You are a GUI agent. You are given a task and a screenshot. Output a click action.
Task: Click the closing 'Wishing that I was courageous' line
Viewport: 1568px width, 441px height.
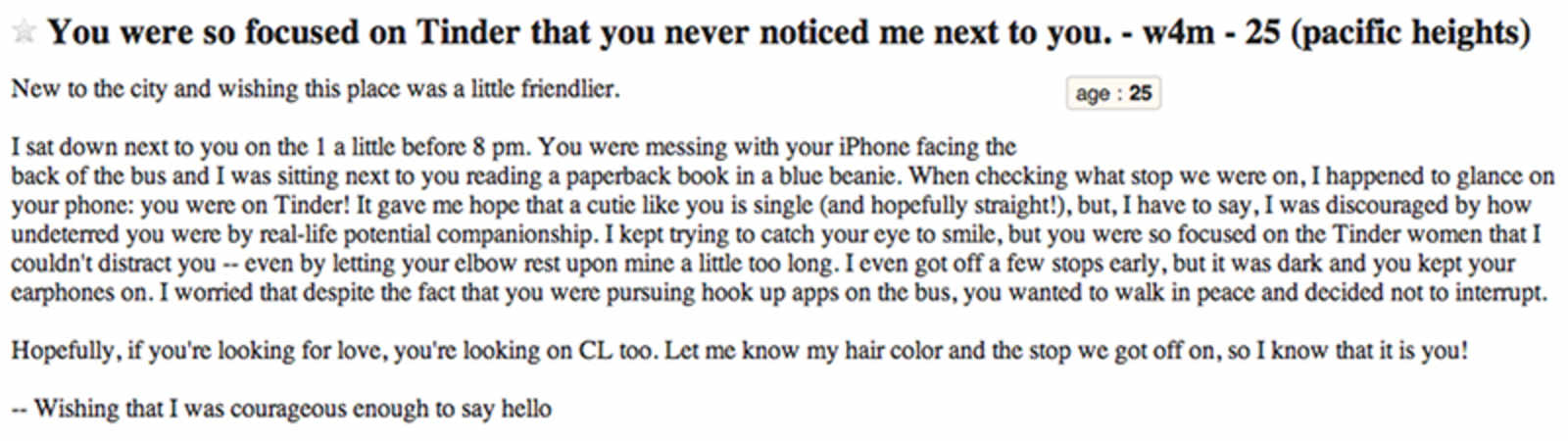pyautogui.click(x=281, y=409)
